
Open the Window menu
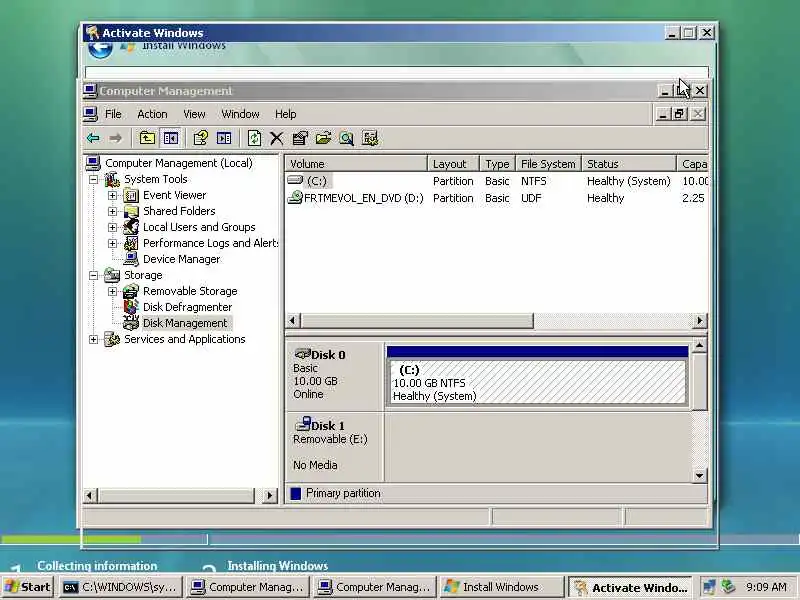pos(240,114)
